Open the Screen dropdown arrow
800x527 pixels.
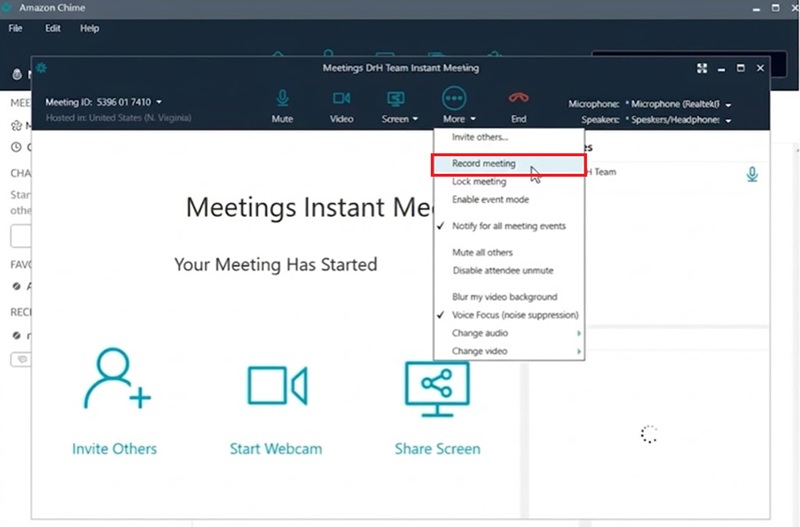(x=415, y=119)
